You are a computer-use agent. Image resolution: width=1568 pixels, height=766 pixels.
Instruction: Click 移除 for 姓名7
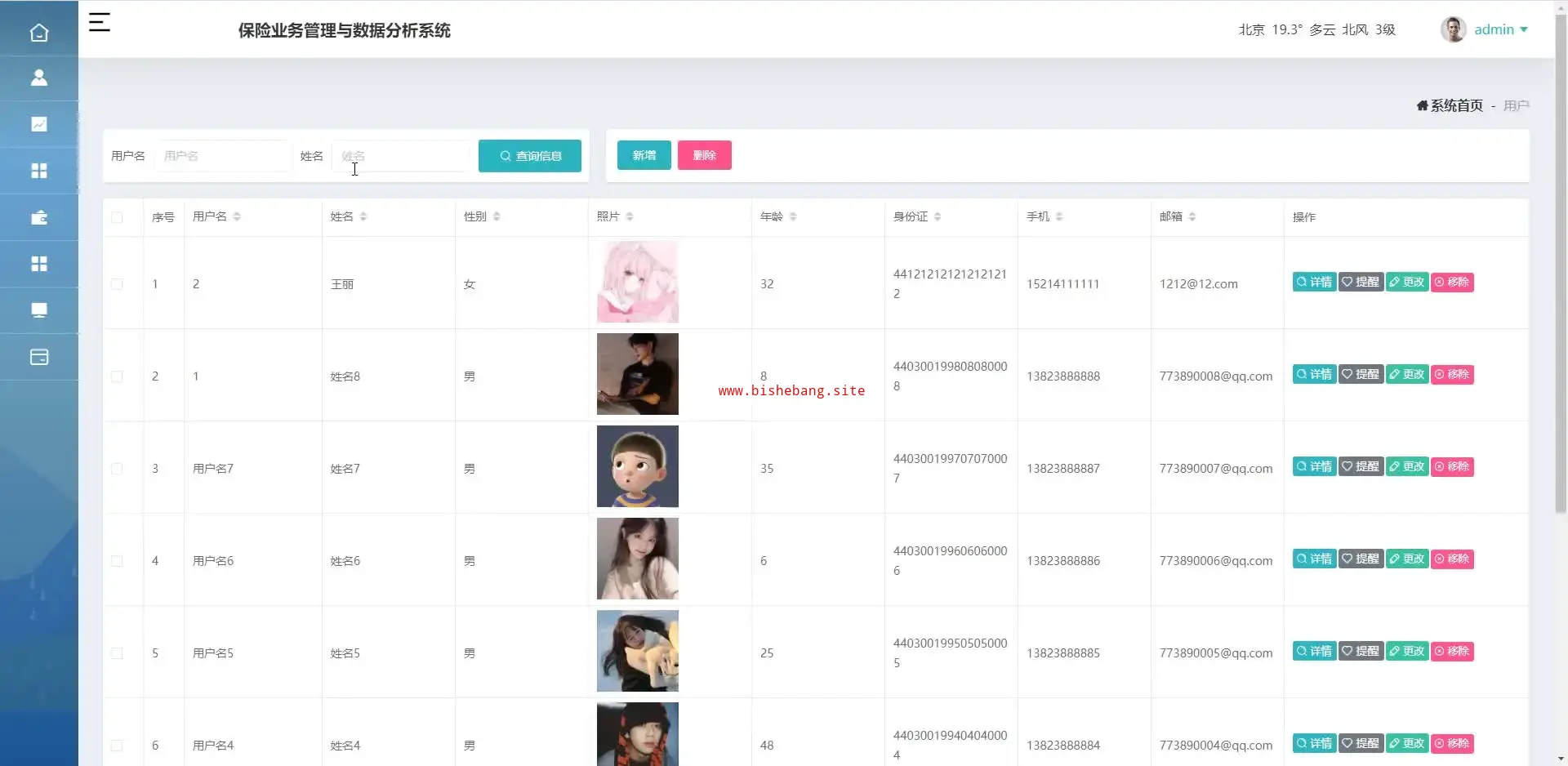(x=1452, y=467)
